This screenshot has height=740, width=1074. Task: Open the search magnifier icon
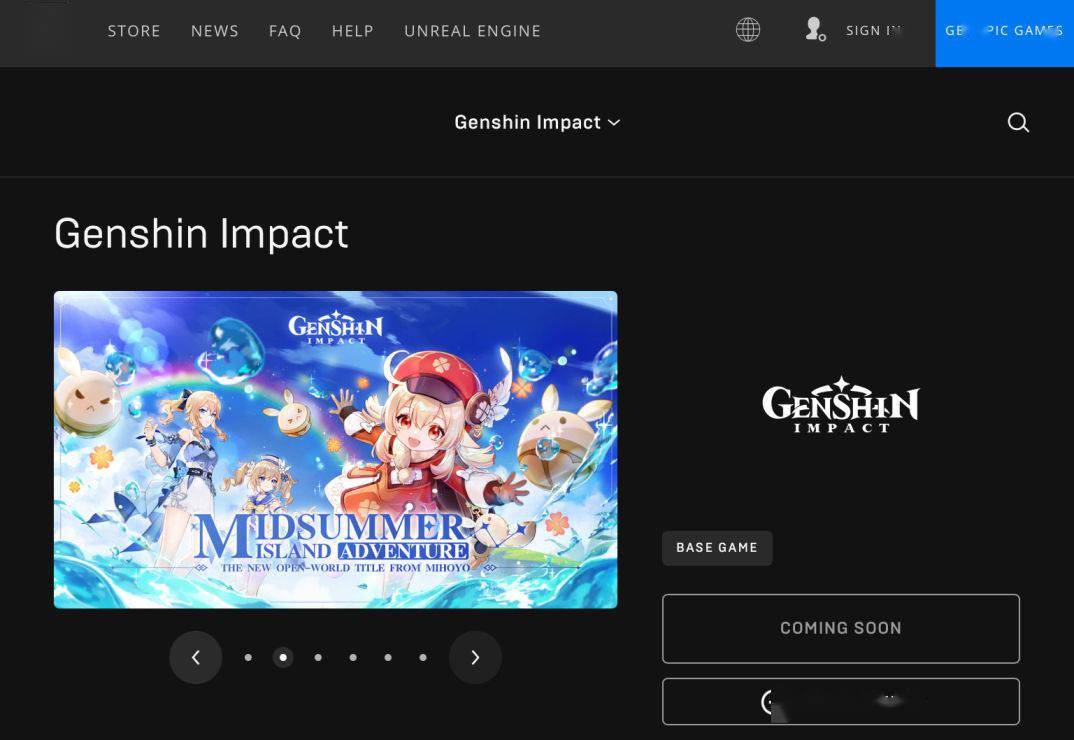pyautogui.click(x=1018, y=123)
